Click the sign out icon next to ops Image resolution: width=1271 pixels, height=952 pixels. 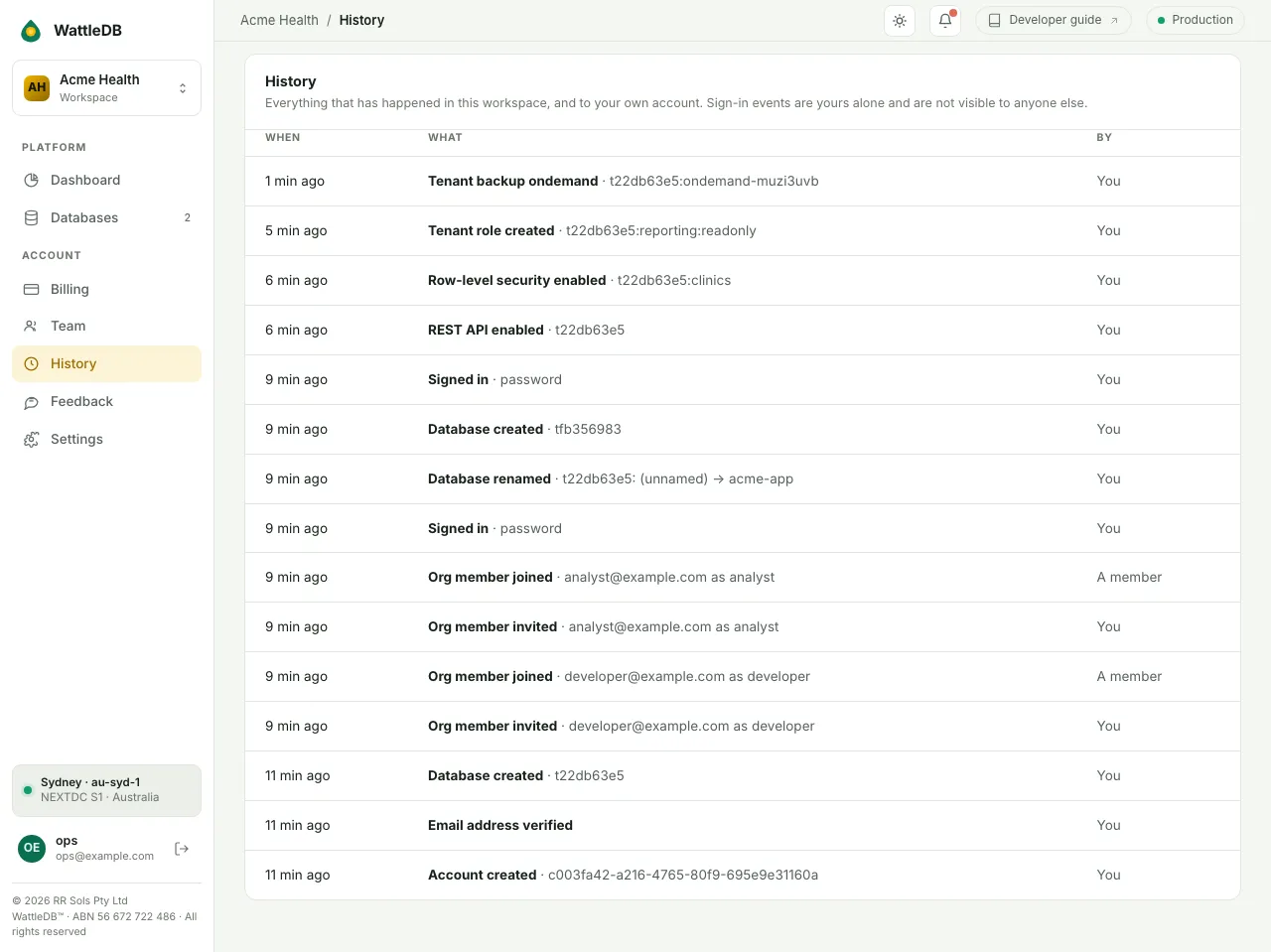tap(182, 849)
